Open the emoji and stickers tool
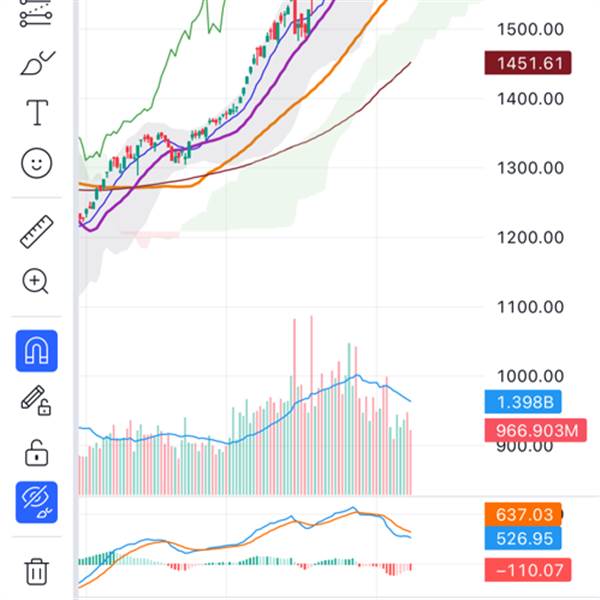The width and height of the screenshot is (600, 600). click(x=36, y=163)
